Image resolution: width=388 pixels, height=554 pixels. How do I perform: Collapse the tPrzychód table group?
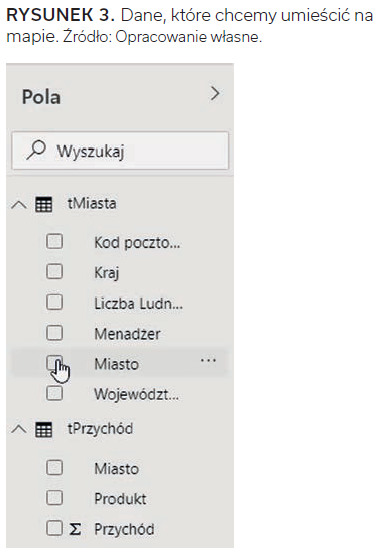click(19, 429)
